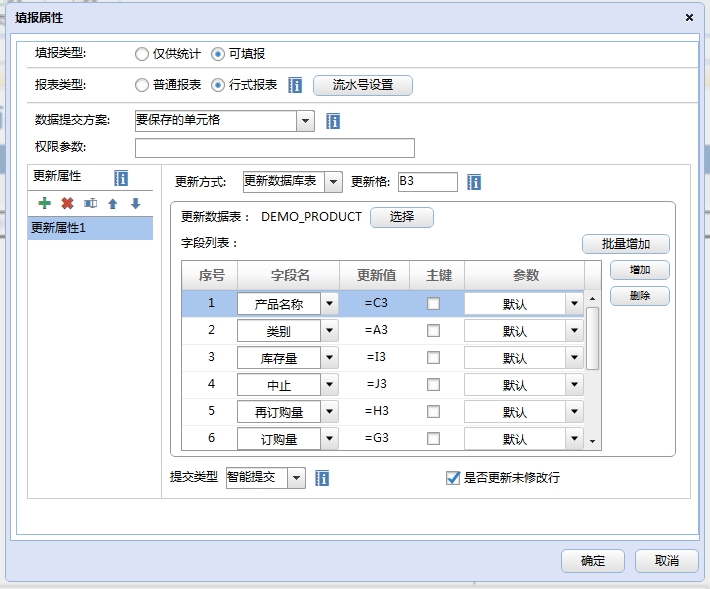Open field name dropdown for 再订购量

click(x=329, y=412)
